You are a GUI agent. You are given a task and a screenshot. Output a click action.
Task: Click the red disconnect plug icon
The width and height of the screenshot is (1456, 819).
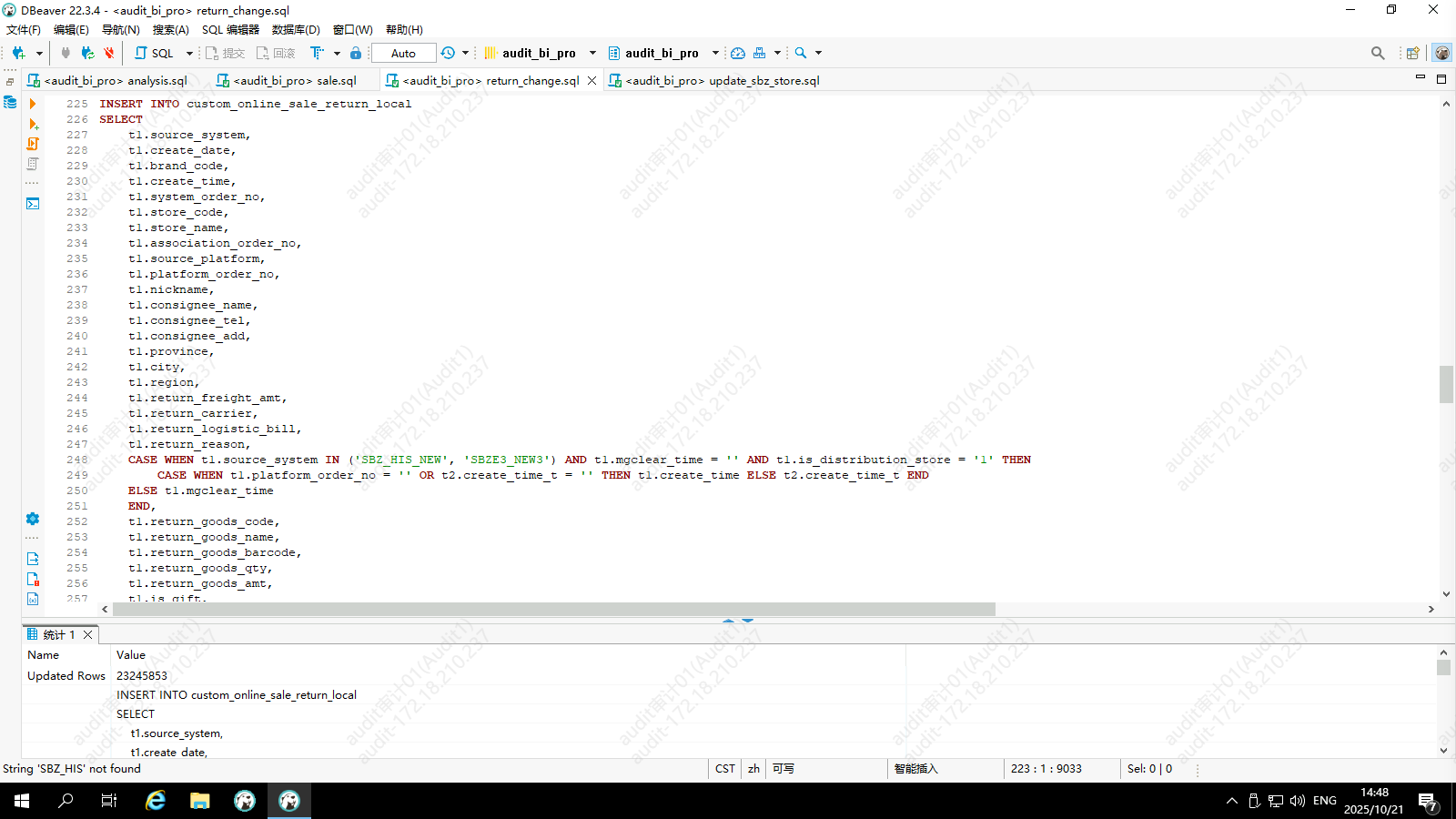(109, 53)
